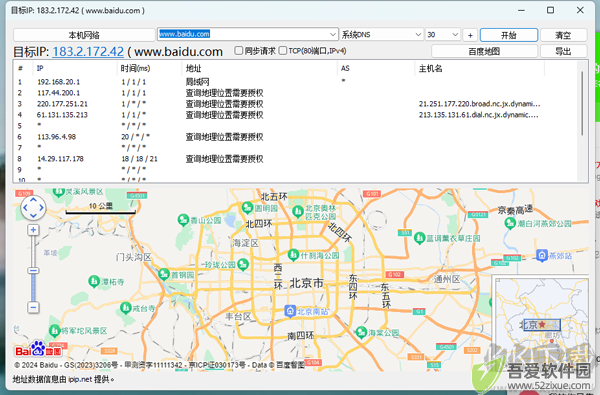Viewport: 600px width, 395px height.
Task: Click the 蓝调薰衣草庄园 marker
Action: pyautogui.click(x=420, y=238)
